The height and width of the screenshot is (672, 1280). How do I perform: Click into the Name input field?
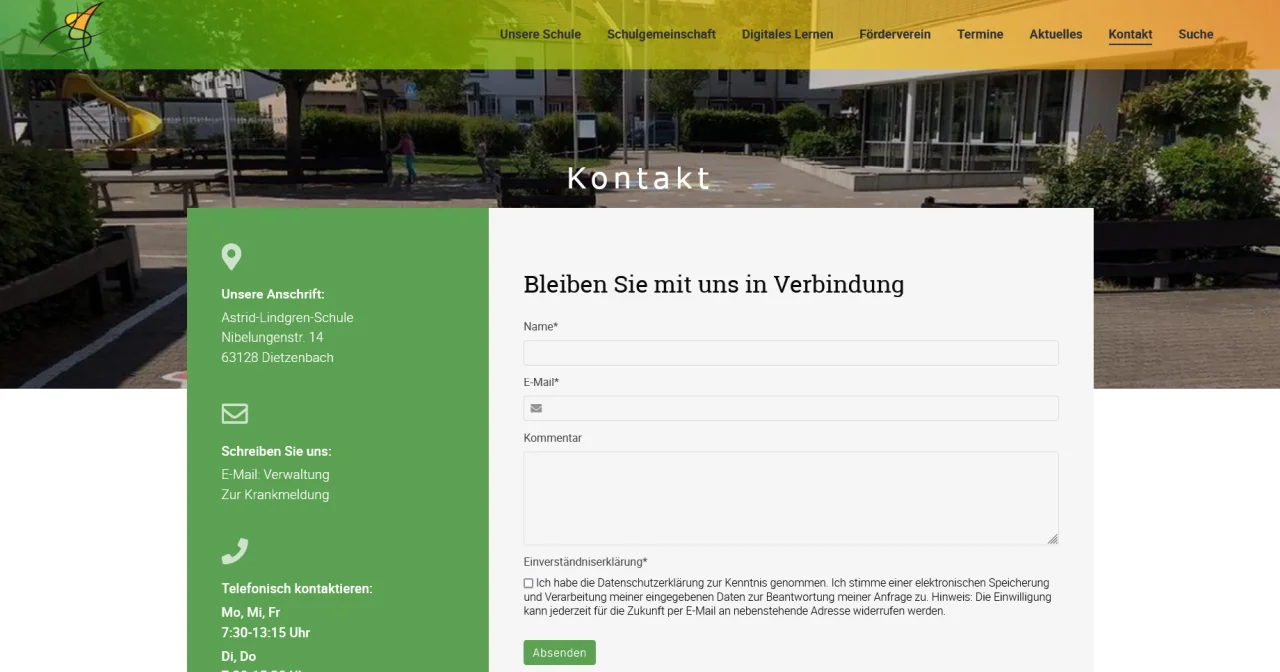(790, 353)
